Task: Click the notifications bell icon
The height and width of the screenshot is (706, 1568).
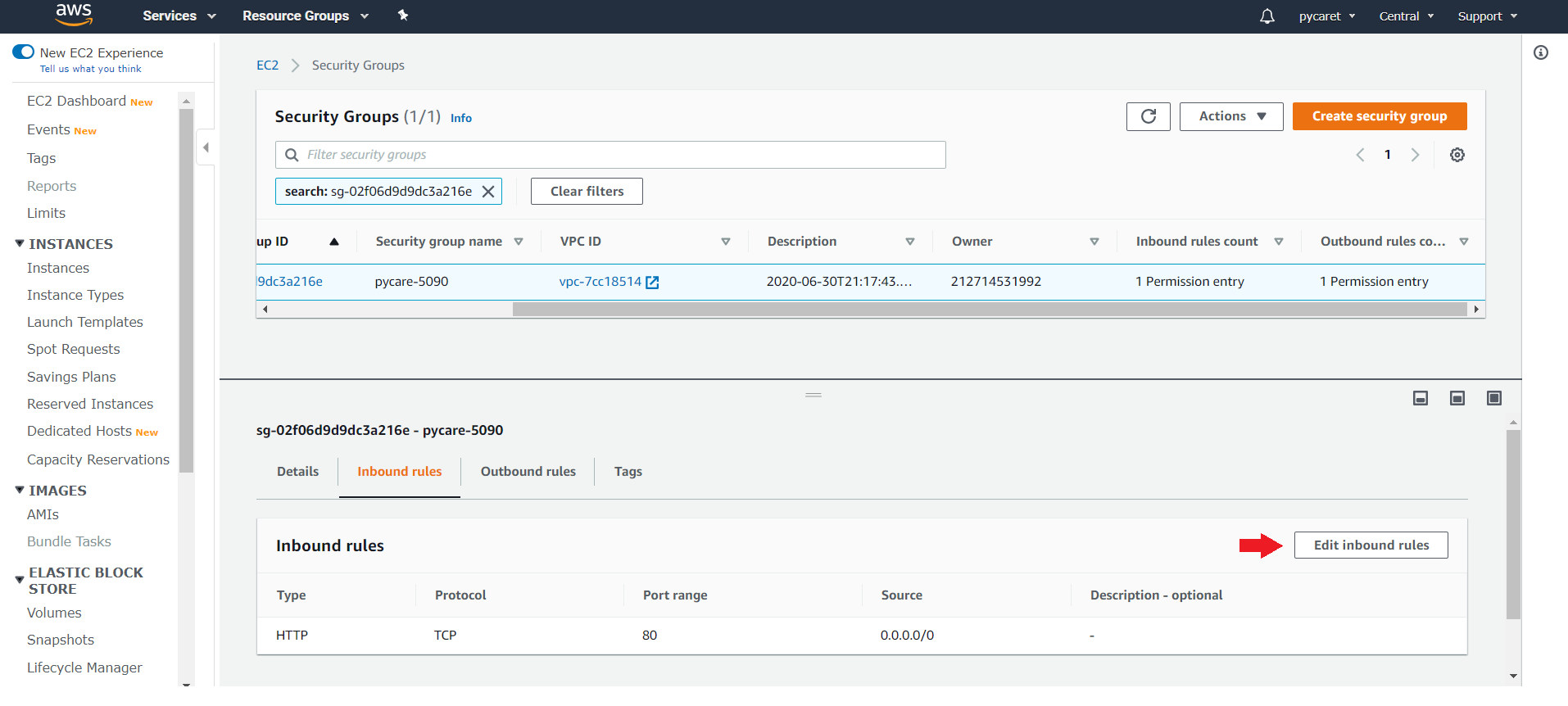Action: click(x=1267, y=16)
